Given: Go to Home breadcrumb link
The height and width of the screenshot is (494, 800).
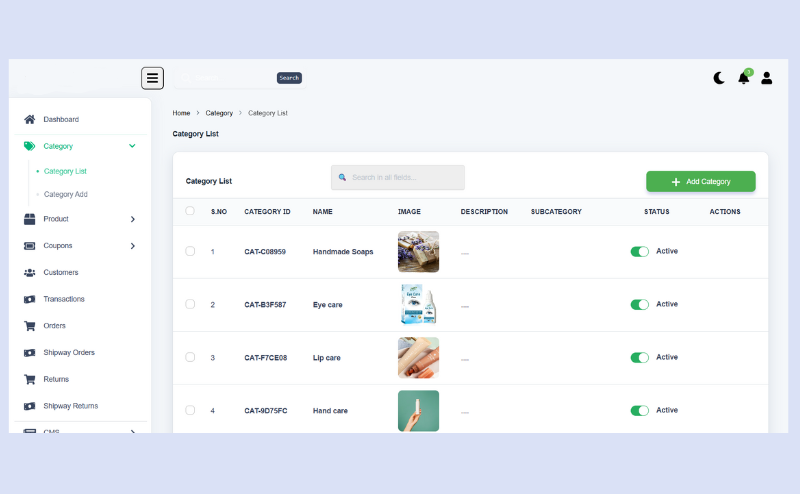Looking at the screenshot, I should 181,113.
